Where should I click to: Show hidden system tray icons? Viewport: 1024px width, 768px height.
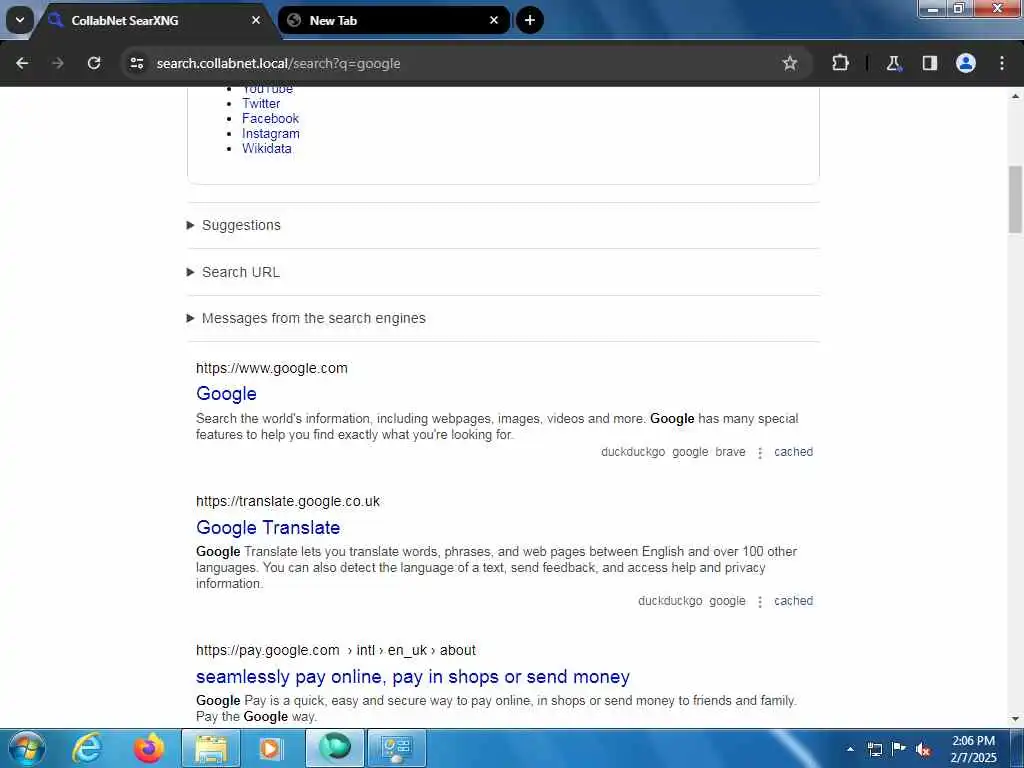click(x=850, y=749)
